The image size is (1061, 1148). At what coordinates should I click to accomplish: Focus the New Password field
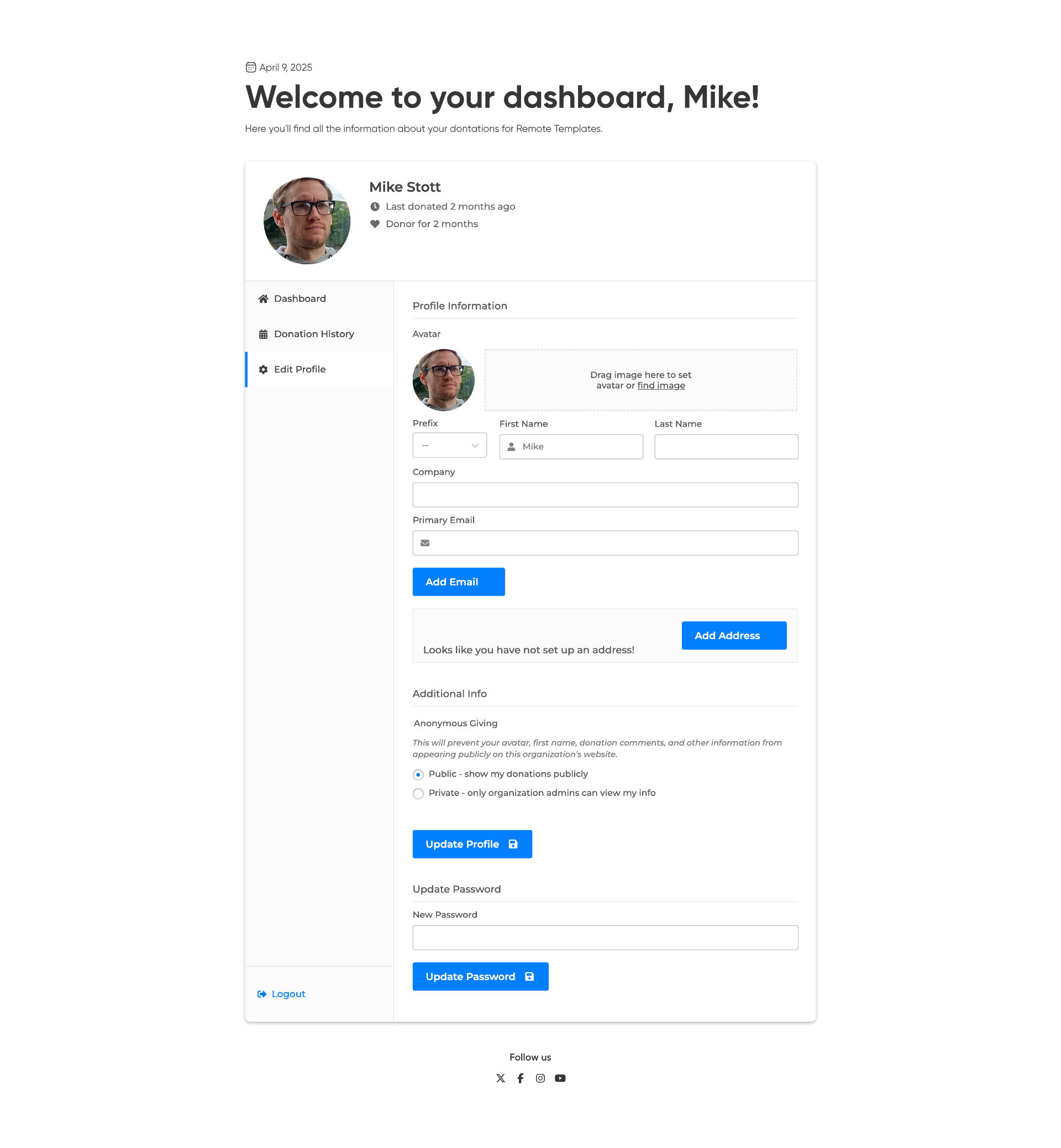click(605, 937)
